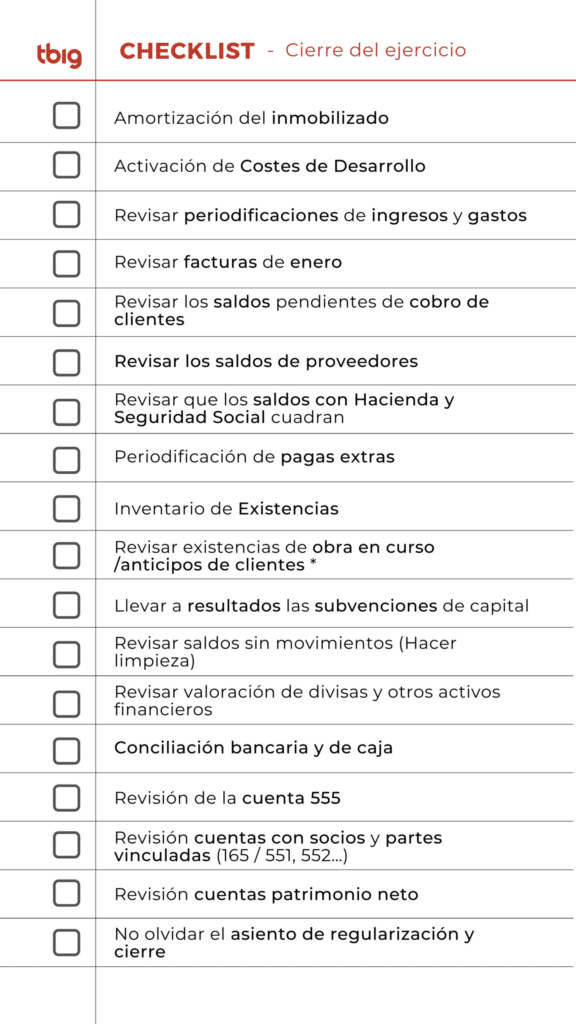Viewport: 576px width, 1024px height.
Task: Check the Periodificación de pagas extras box
Action: [x=67, y=460]
